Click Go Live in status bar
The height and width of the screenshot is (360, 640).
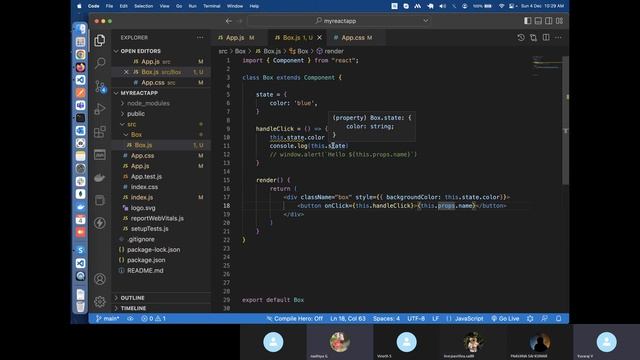[505, 318]
